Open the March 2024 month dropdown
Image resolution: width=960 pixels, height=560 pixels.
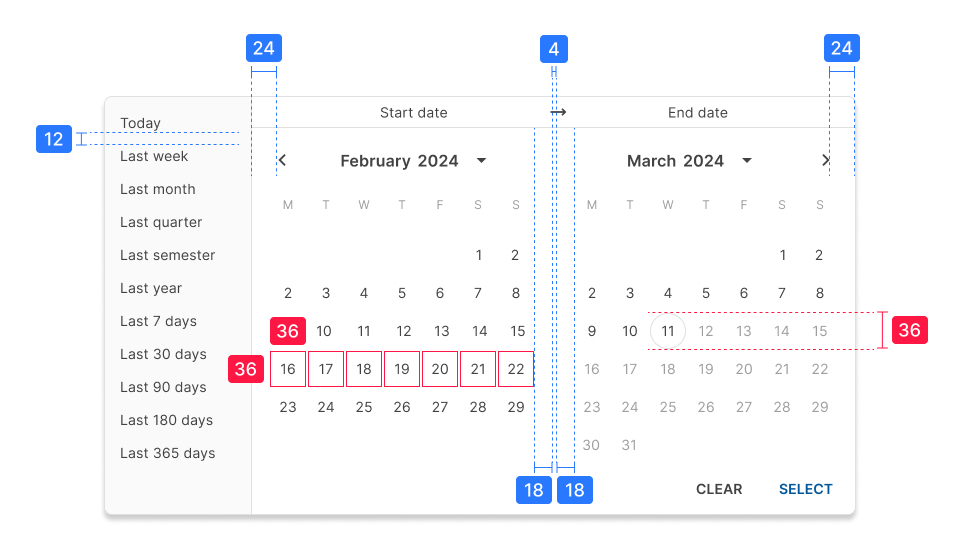click(746, 161)
